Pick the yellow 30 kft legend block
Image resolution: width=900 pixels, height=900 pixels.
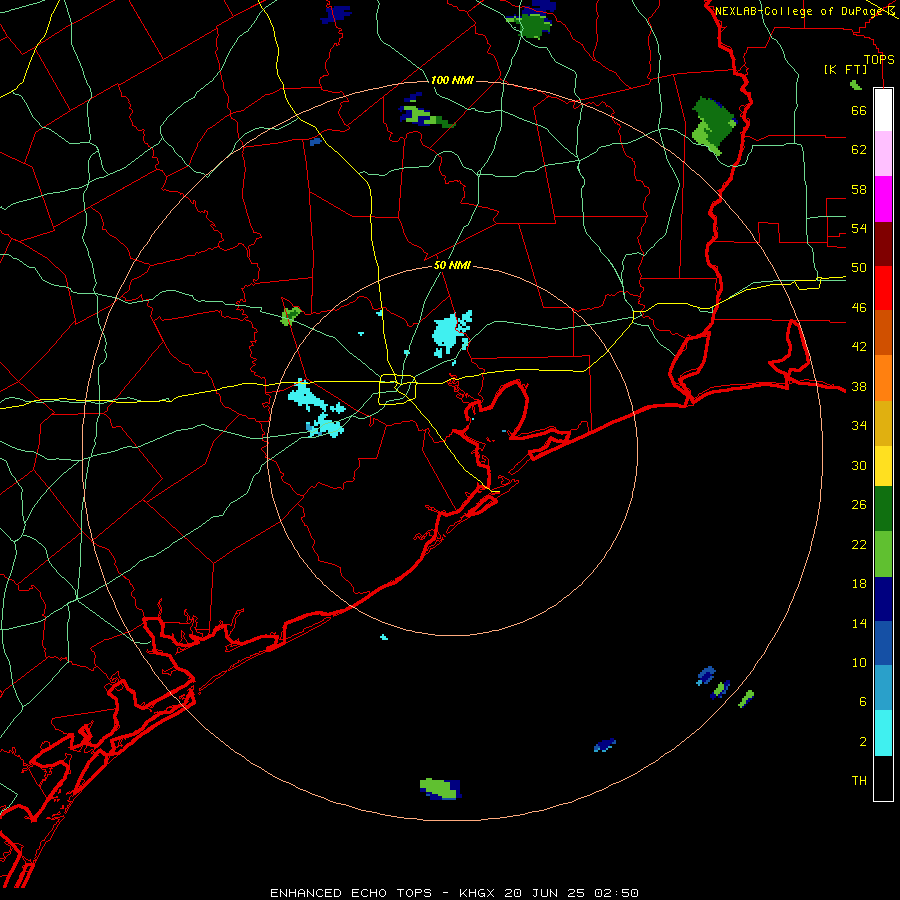[x=883, y=466]
